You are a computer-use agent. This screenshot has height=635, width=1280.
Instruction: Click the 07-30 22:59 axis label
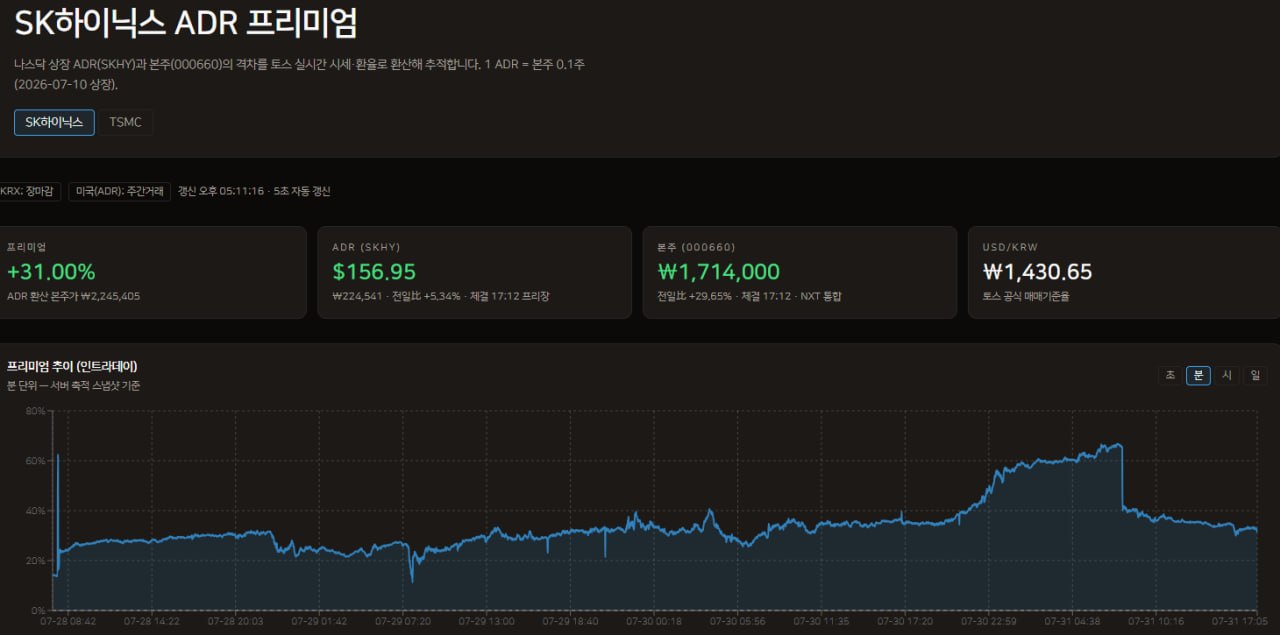click(x=989, y=621)
